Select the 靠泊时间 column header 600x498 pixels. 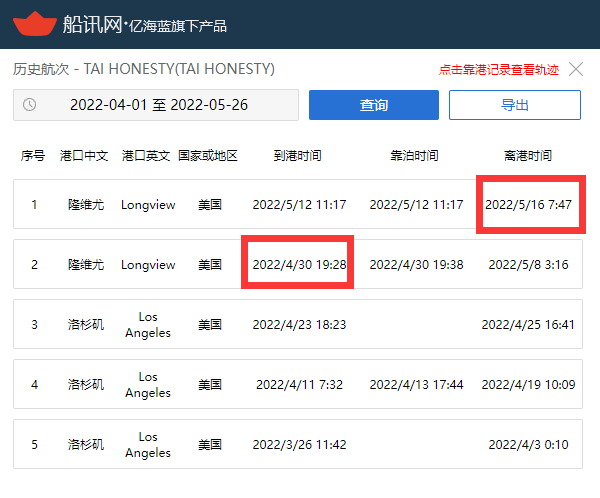click(x=414, y=156)
